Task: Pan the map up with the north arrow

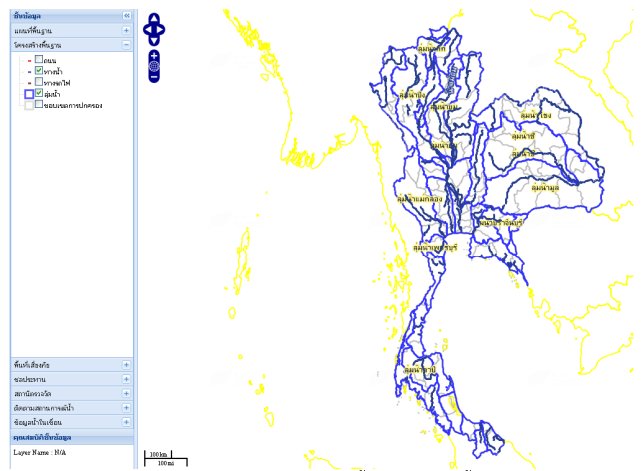Action: coord(154,19)
